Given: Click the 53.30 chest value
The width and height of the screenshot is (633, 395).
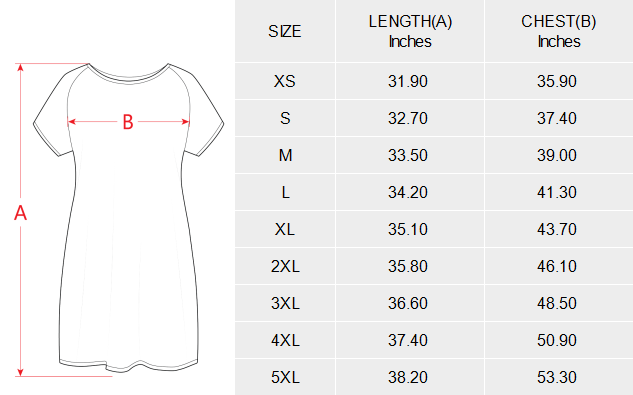Looking at the screenshot, I should point(557,378).
